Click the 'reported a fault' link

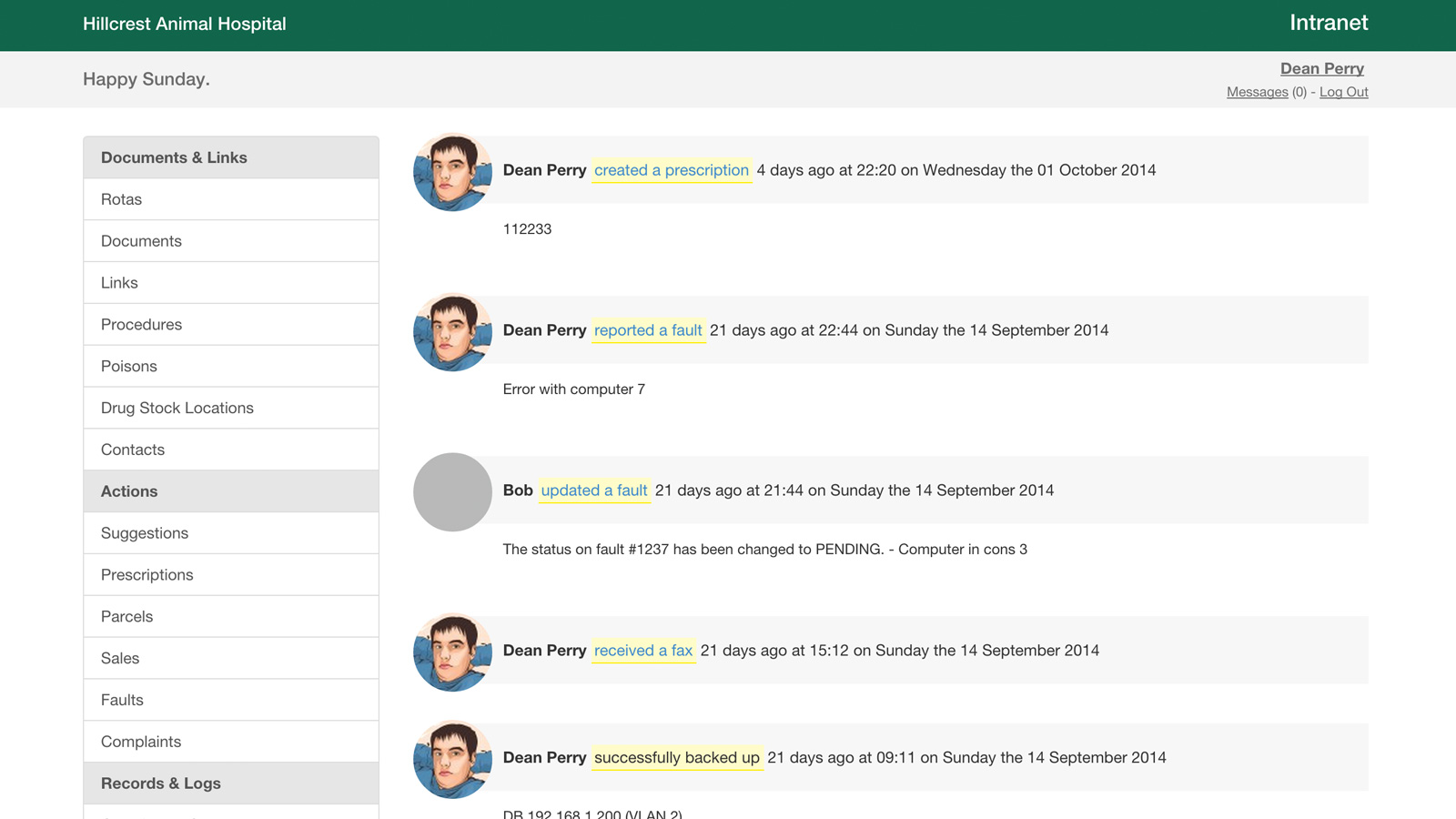pyautogui.click(x=648, y=330)
